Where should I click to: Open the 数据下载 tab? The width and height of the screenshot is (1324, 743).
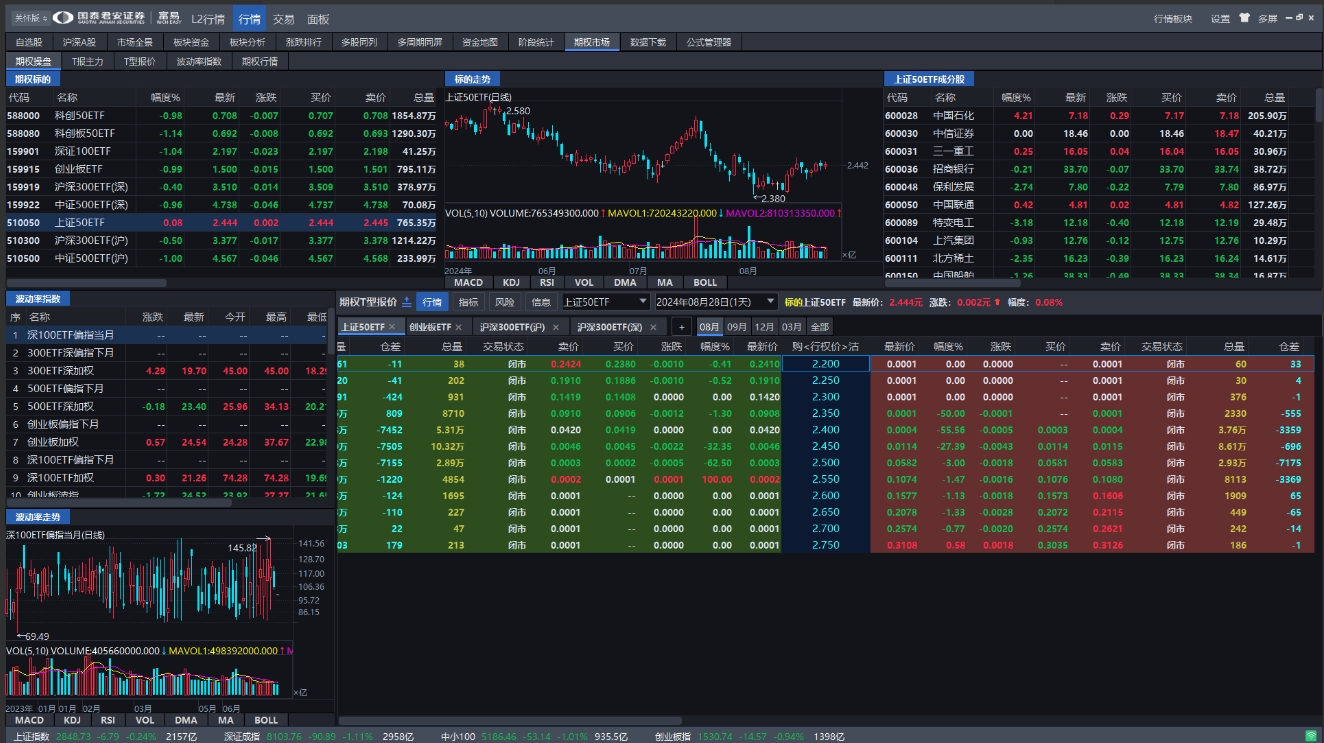tap(648, 42)
